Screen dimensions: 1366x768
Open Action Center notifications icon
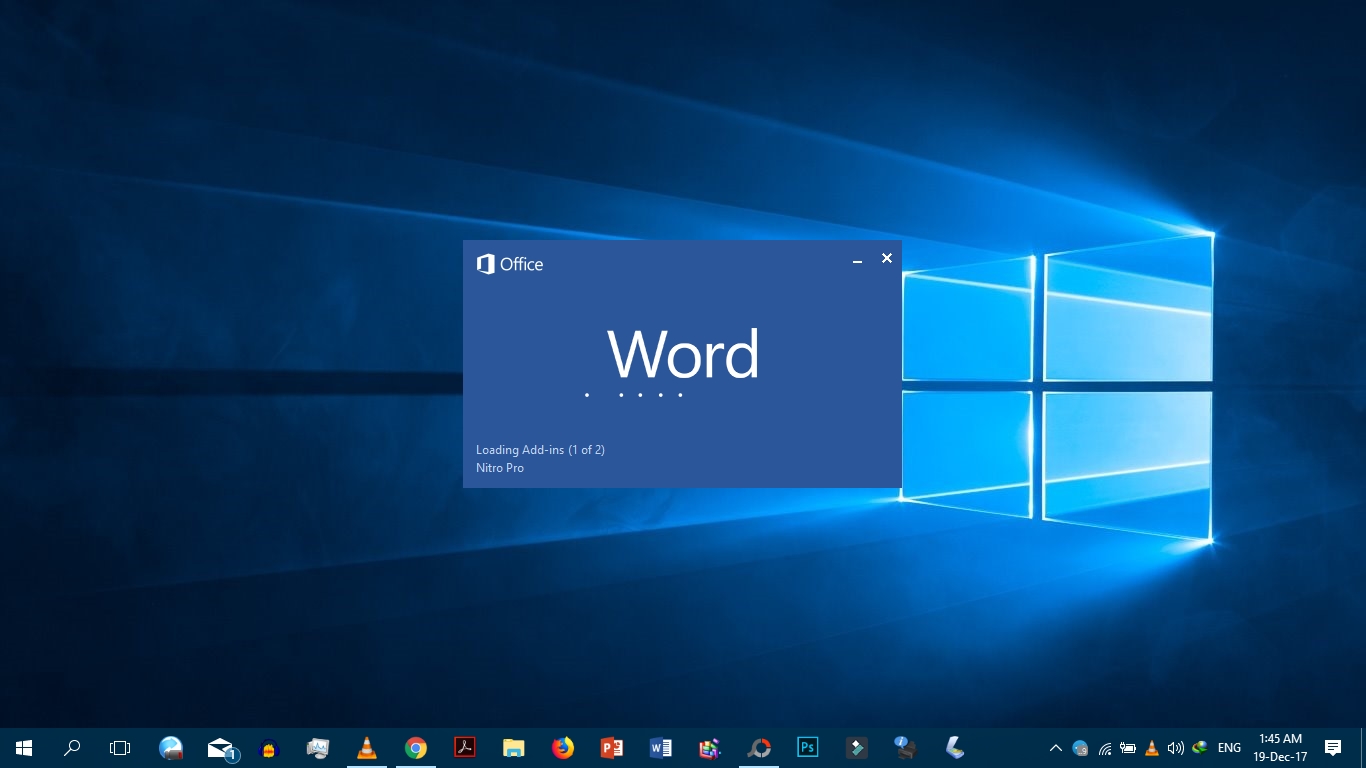point(1333,748)
